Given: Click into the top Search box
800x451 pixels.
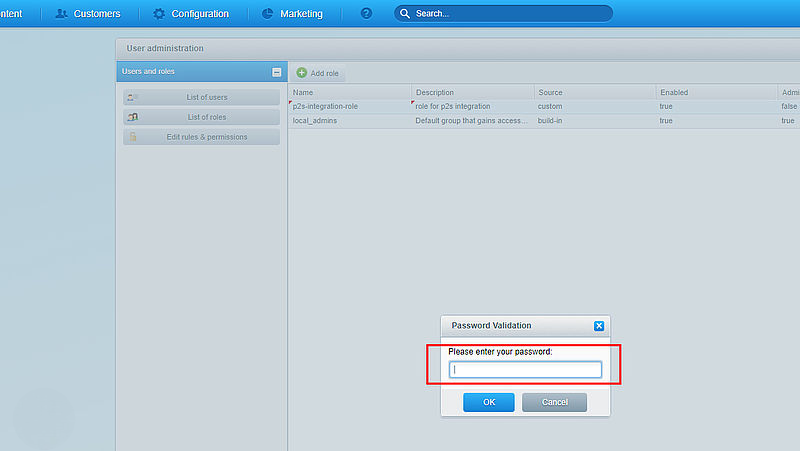Looking at the screenshot, I should [510, 14].
